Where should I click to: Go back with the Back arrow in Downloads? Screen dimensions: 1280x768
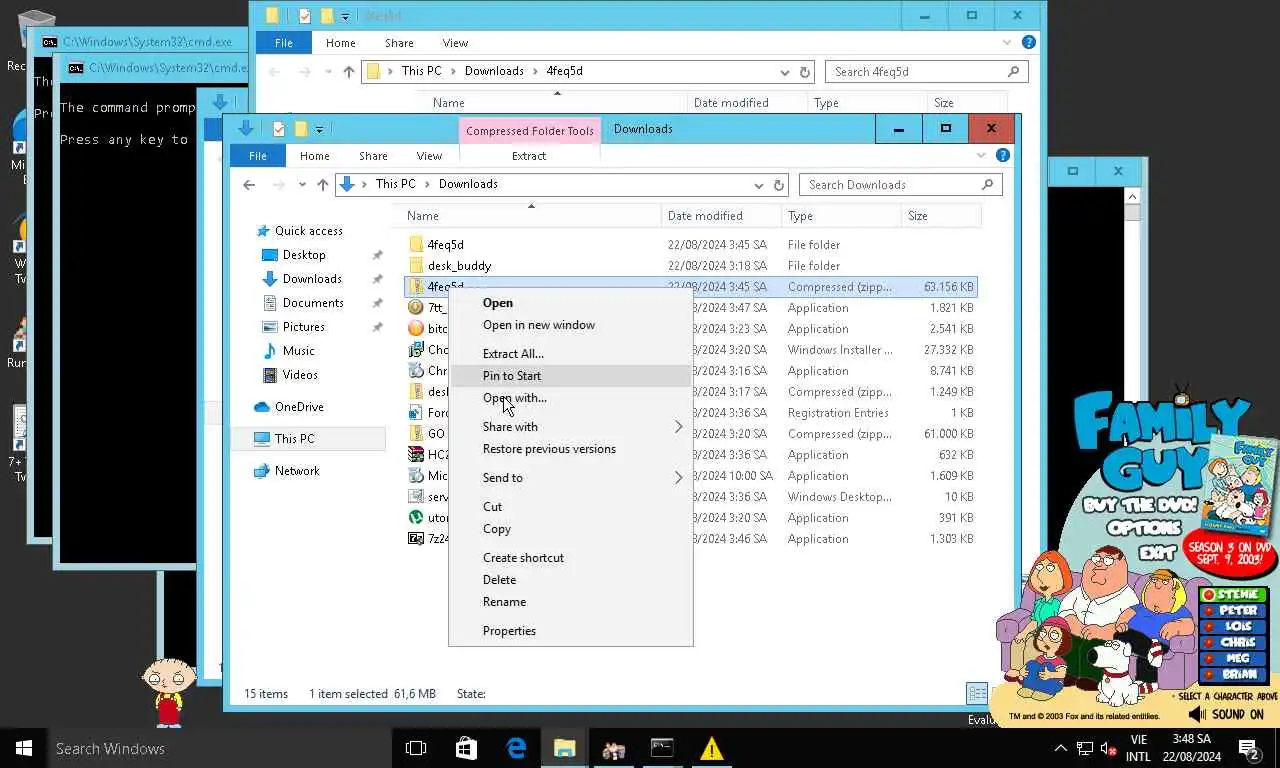point(249,185)
